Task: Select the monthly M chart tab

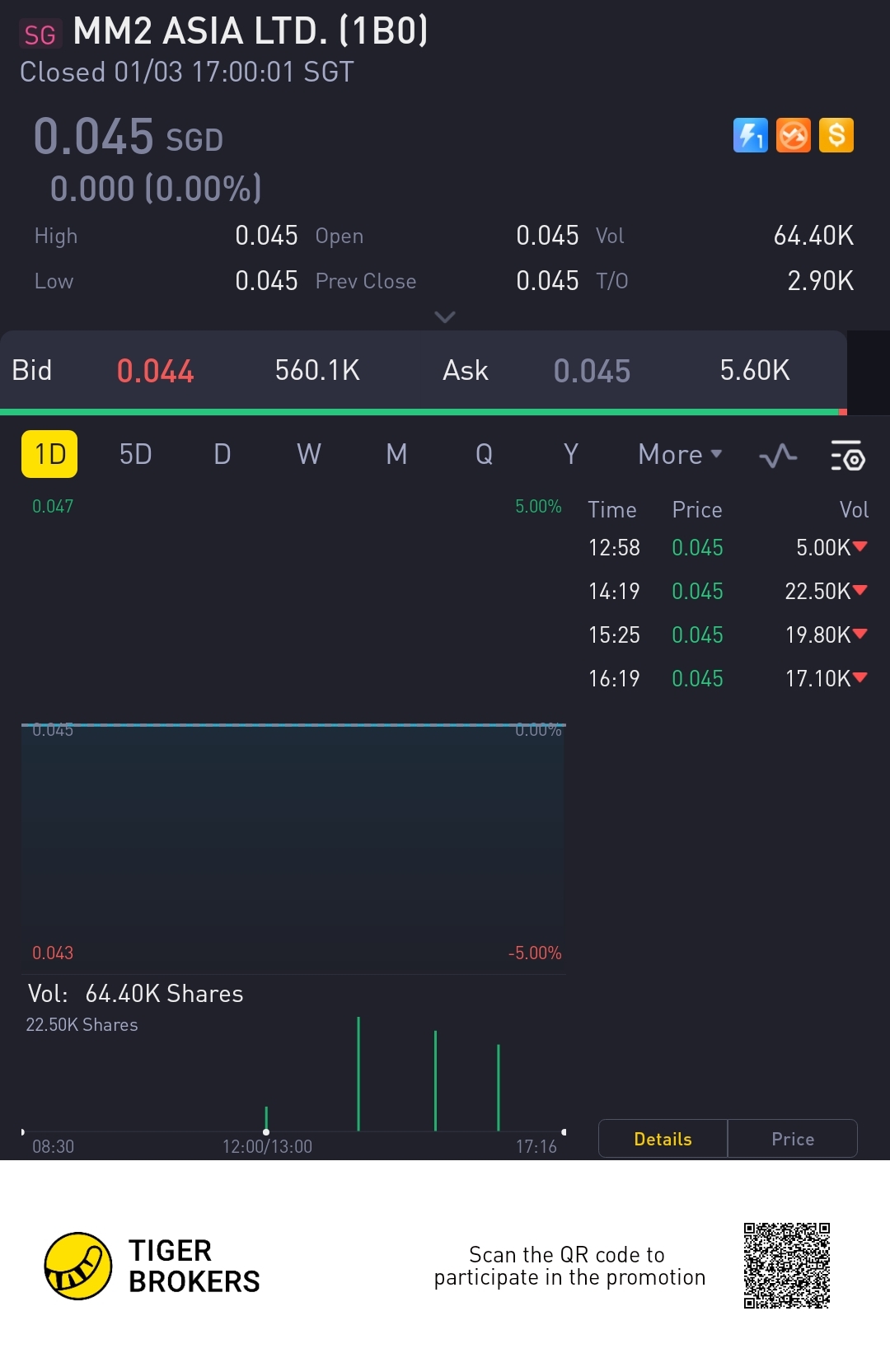Action: coord(396,455)
